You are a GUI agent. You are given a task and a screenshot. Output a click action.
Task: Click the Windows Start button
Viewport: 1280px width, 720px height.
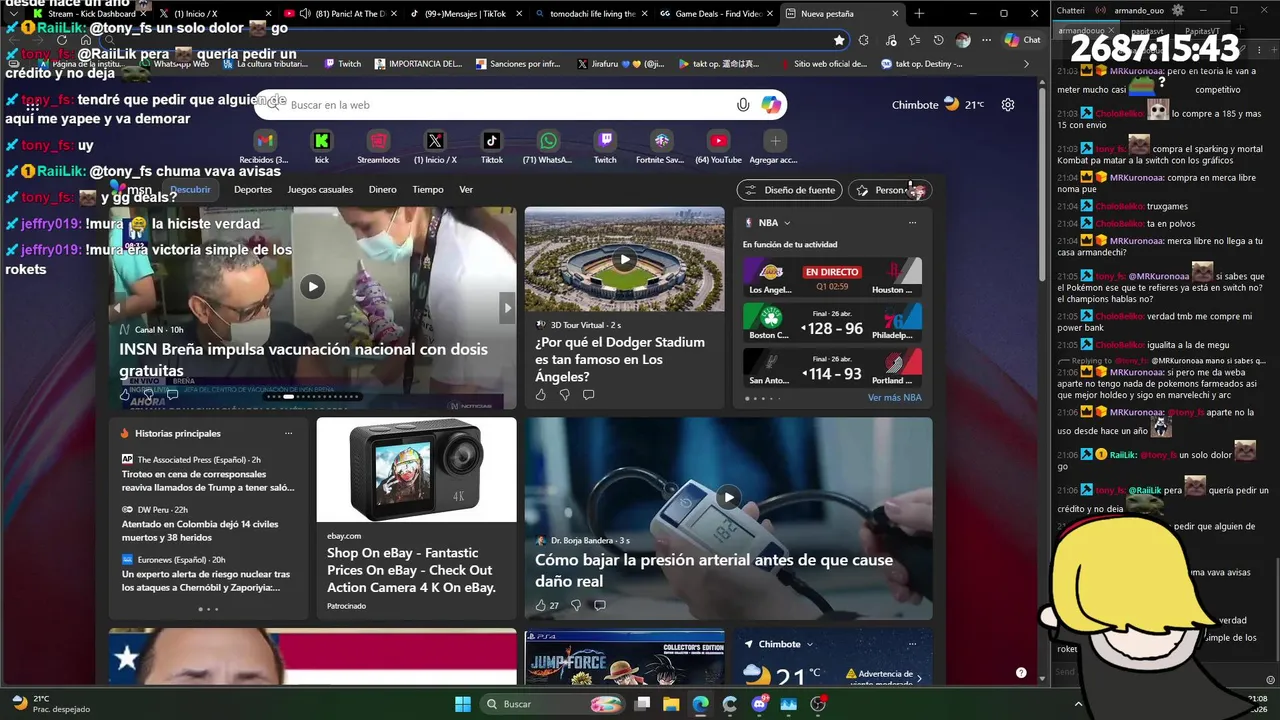[463, 704]
